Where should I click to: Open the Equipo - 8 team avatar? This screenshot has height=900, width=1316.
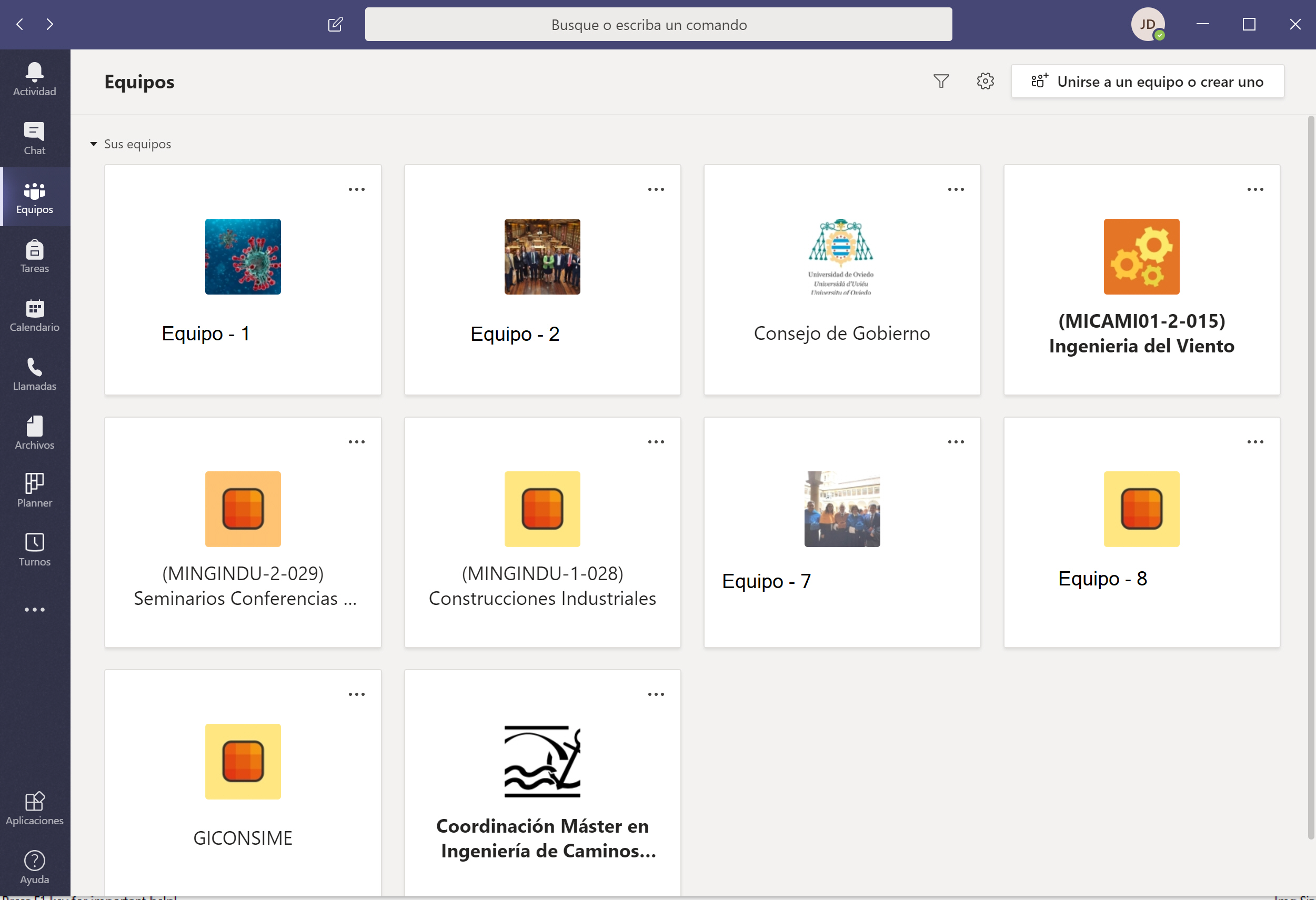coord(1142,509)
